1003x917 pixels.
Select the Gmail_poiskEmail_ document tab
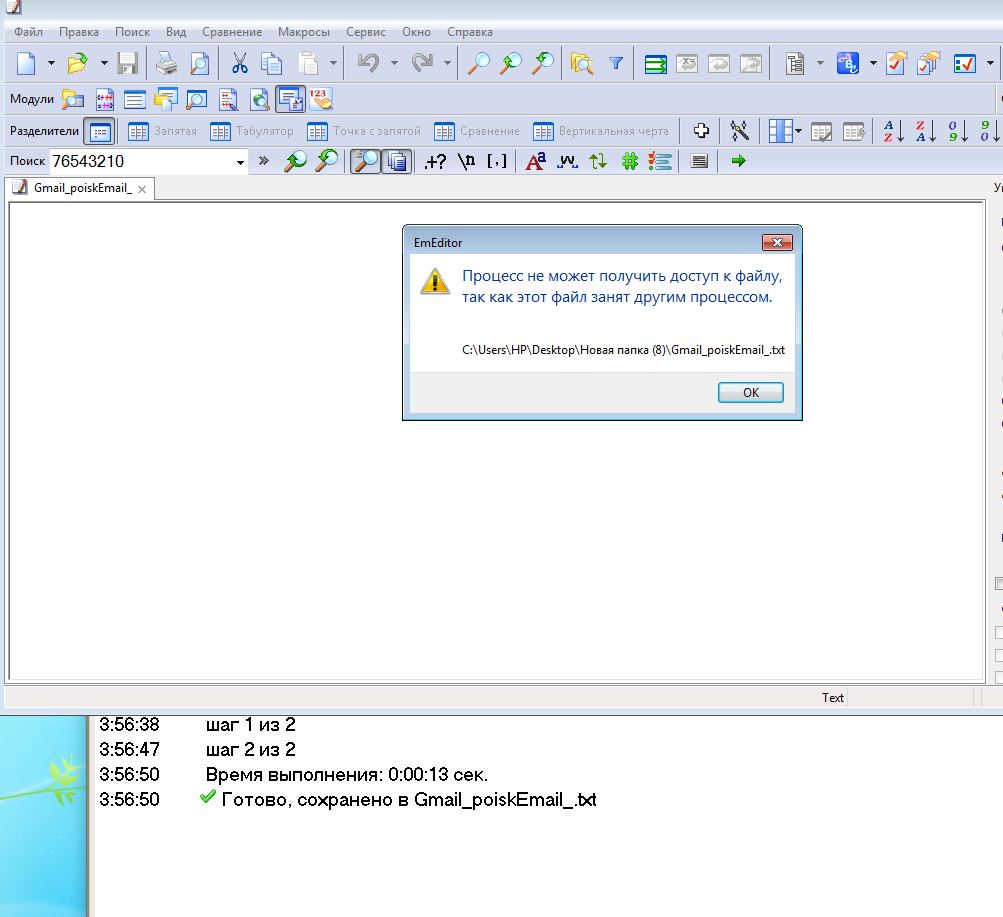(x=82, y=188)
